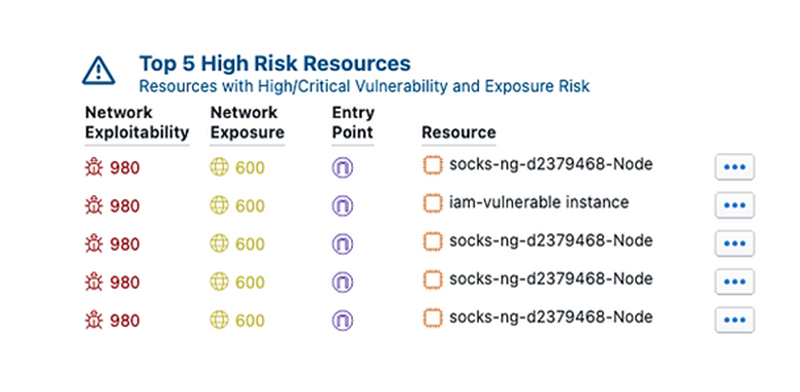The image size is (800, 392).
Task: Click the Entry Point column header
Action: [353, 122]
